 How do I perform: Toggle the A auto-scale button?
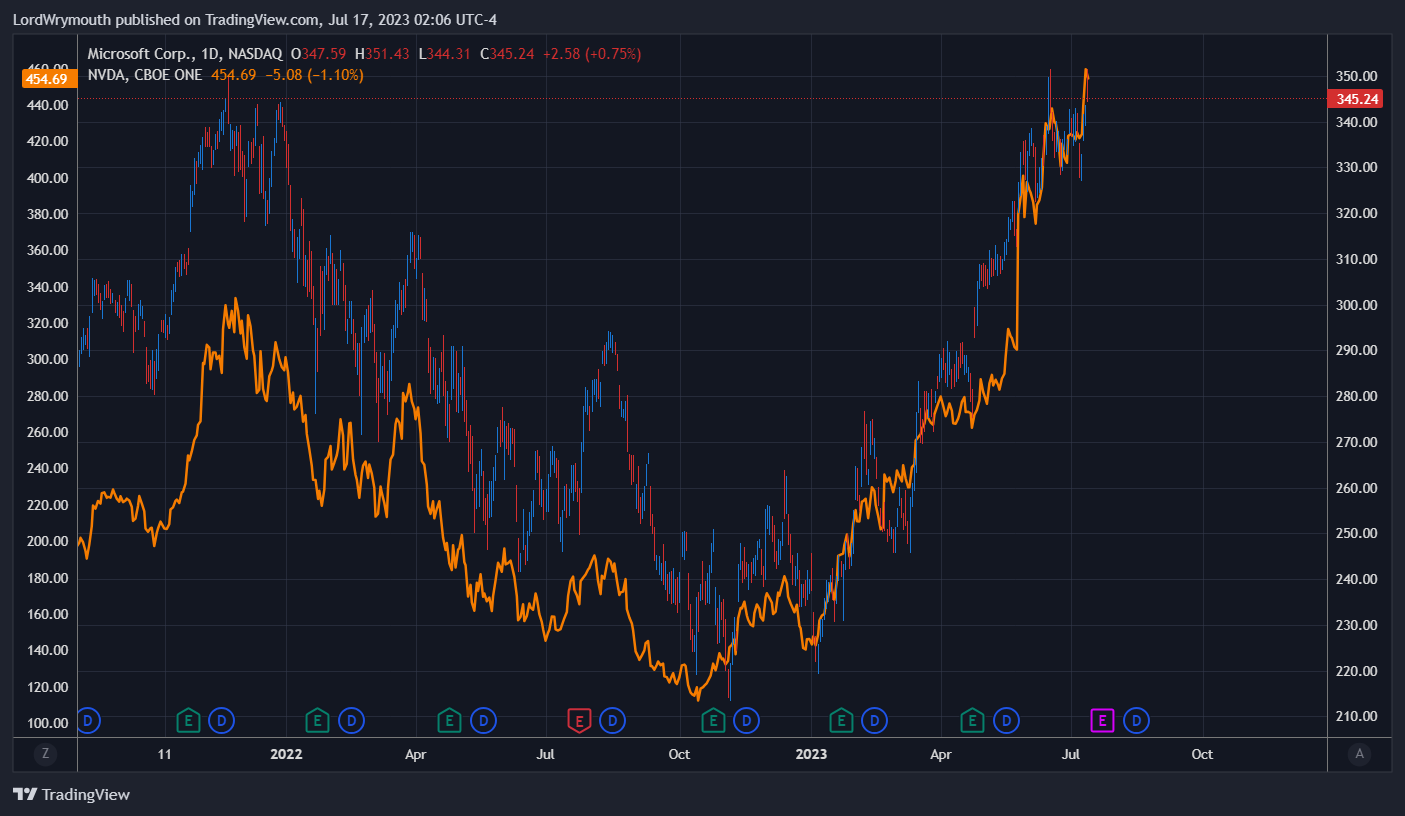pyautogui.click(x=1359, y=754)
